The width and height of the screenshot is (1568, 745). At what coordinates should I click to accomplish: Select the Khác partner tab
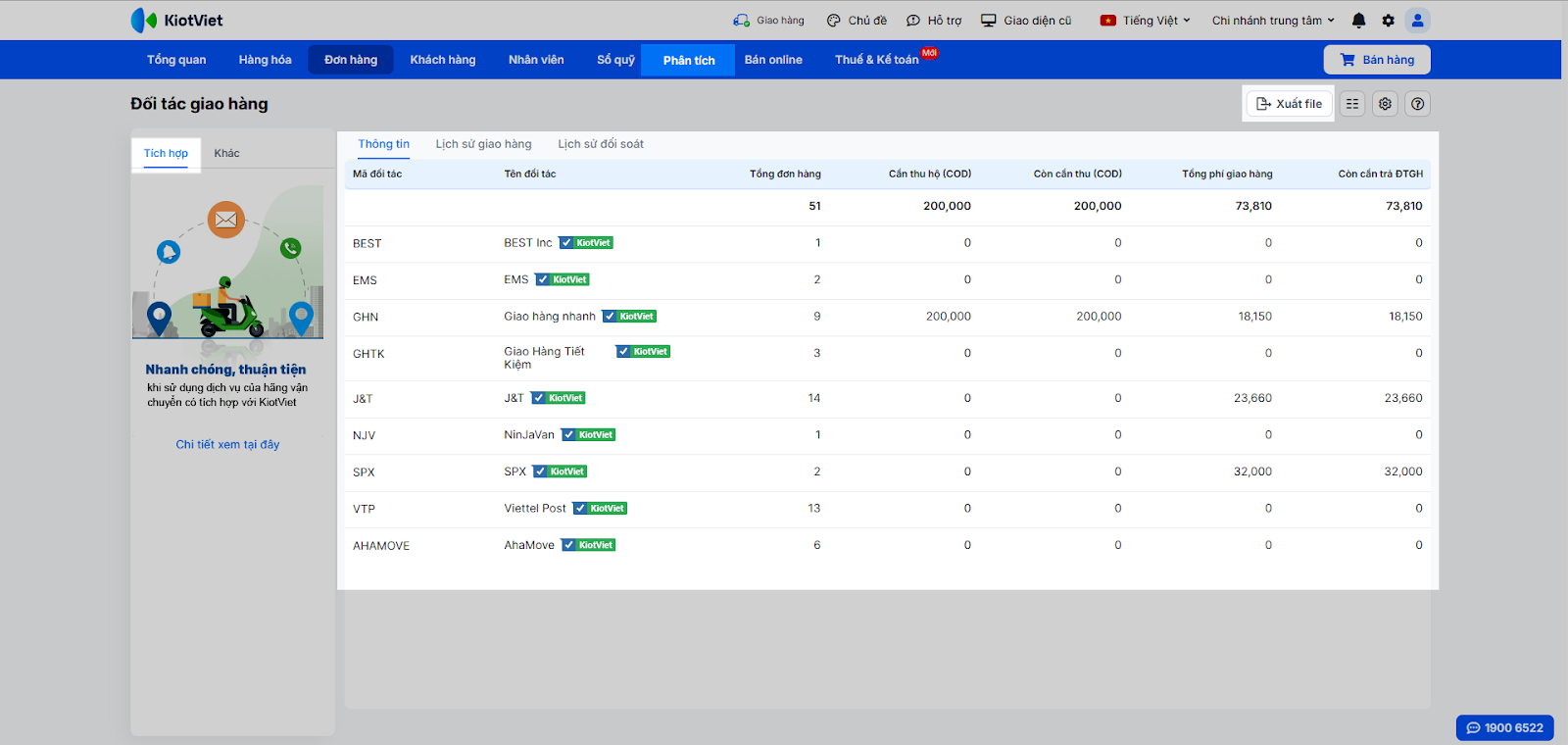(x=226, y=154)
